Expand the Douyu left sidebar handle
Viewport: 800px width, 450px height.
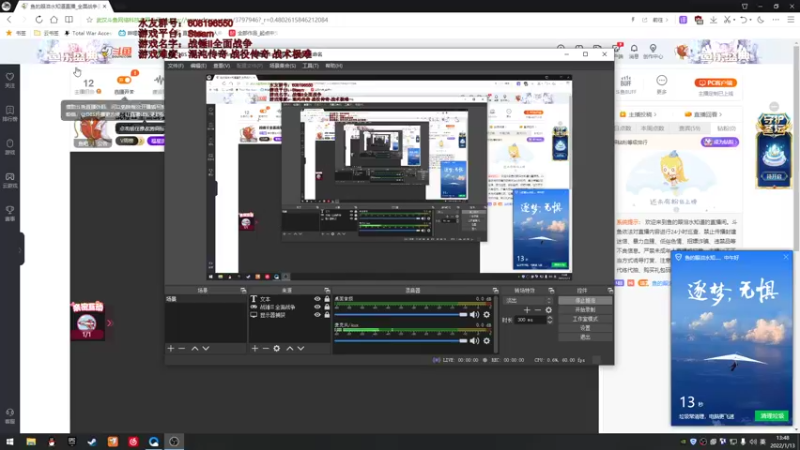20,248
